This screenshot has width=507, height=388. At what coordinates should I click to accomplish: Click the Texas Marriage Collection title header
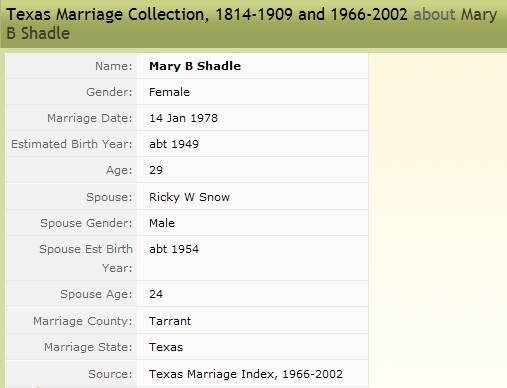(x=207, y=15)
